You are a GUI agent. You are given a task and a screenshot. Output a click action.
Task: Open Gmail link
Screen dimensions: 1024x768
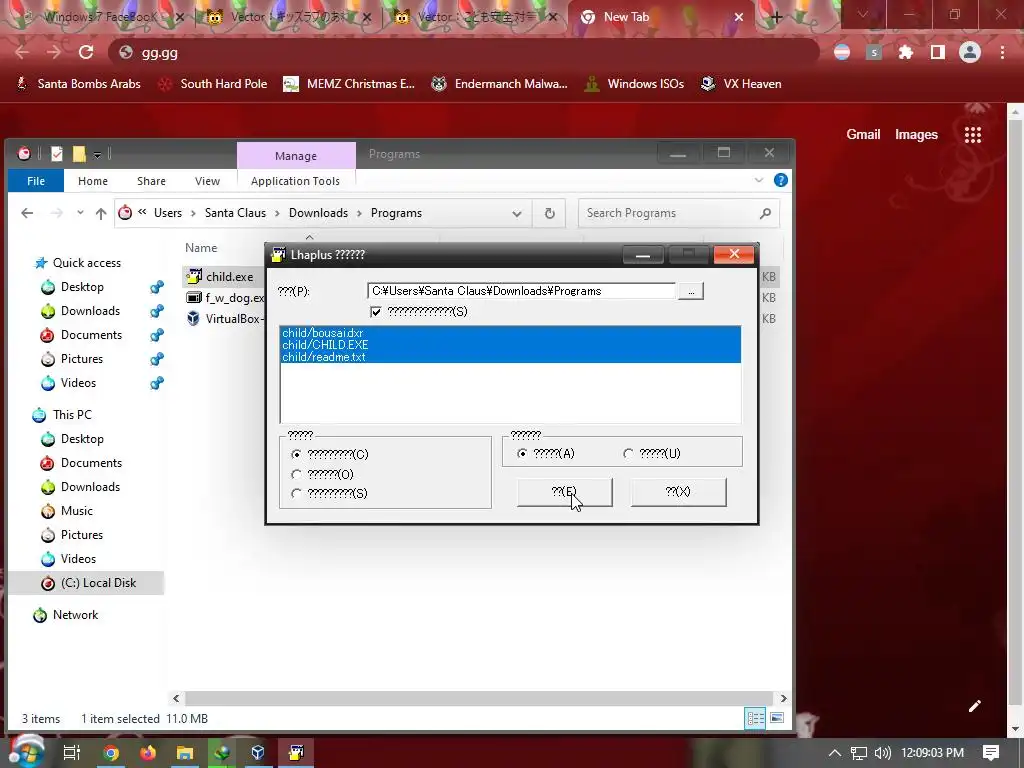point(863,135)
